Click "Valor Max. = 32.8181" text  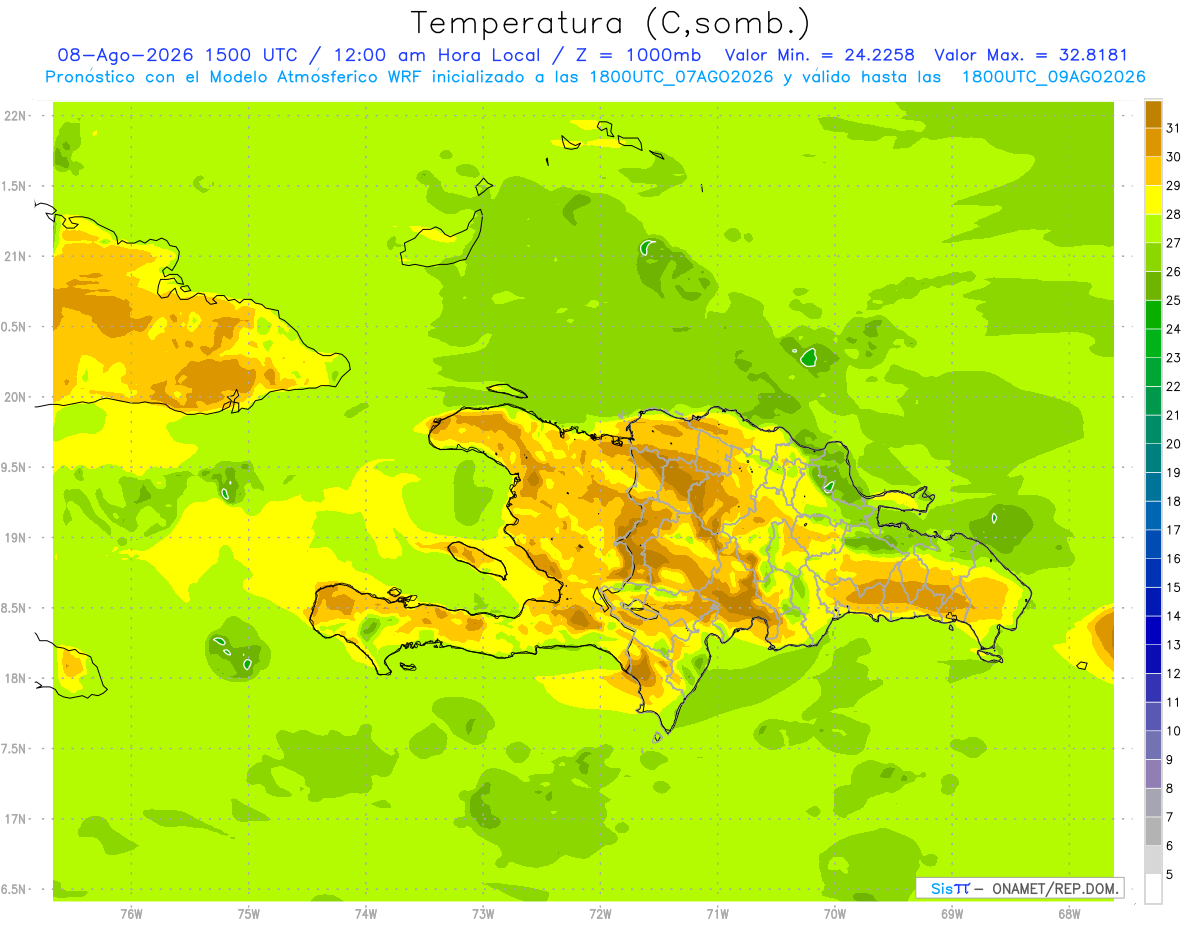pyautogui.click(x=1031, y=55)
